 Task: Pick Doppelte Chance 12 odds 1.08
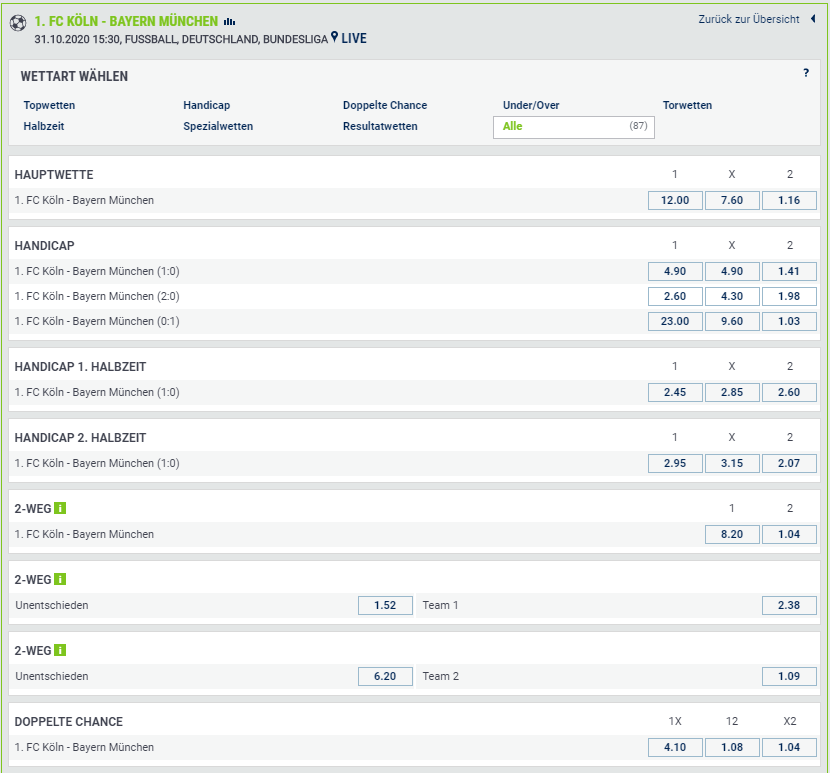tap(732, 747)
